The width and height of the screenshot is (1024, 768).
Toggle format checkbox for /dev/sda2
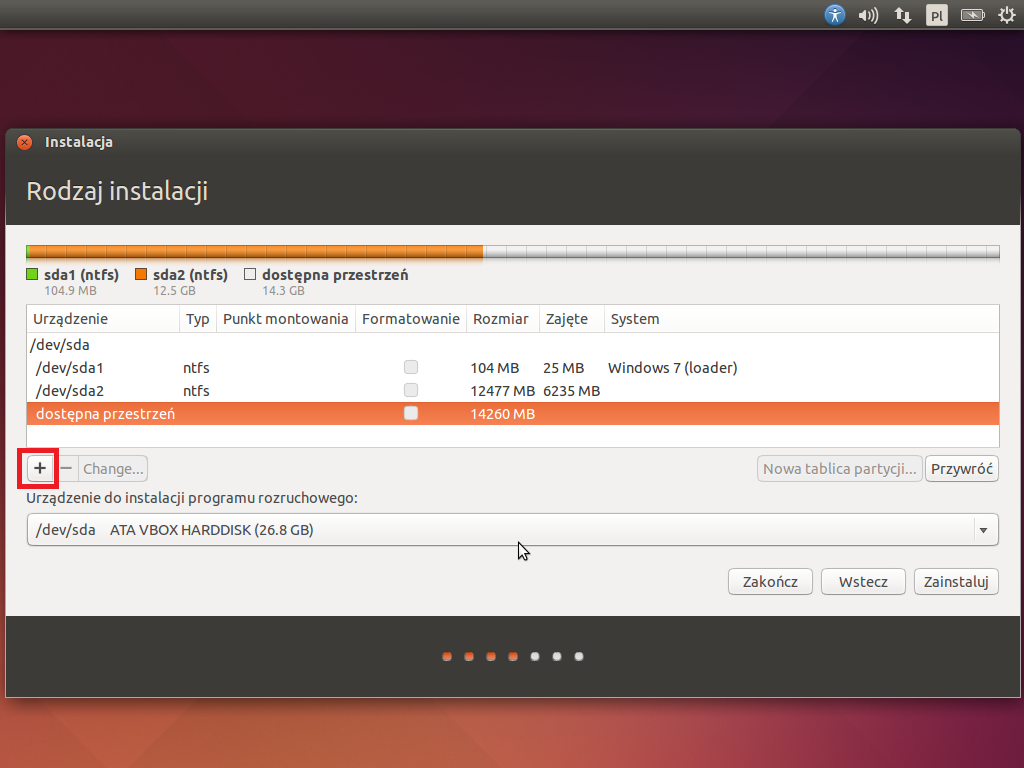click(411, 390)
